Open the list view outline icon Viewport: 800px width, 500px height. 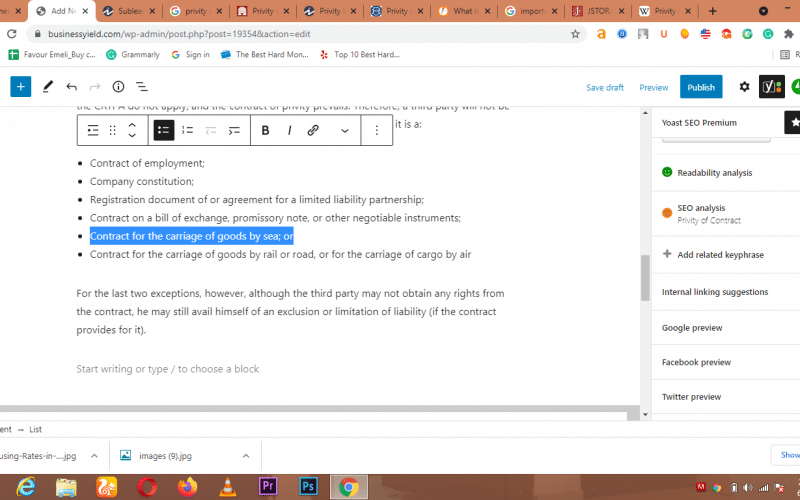(x=142, y=87)
